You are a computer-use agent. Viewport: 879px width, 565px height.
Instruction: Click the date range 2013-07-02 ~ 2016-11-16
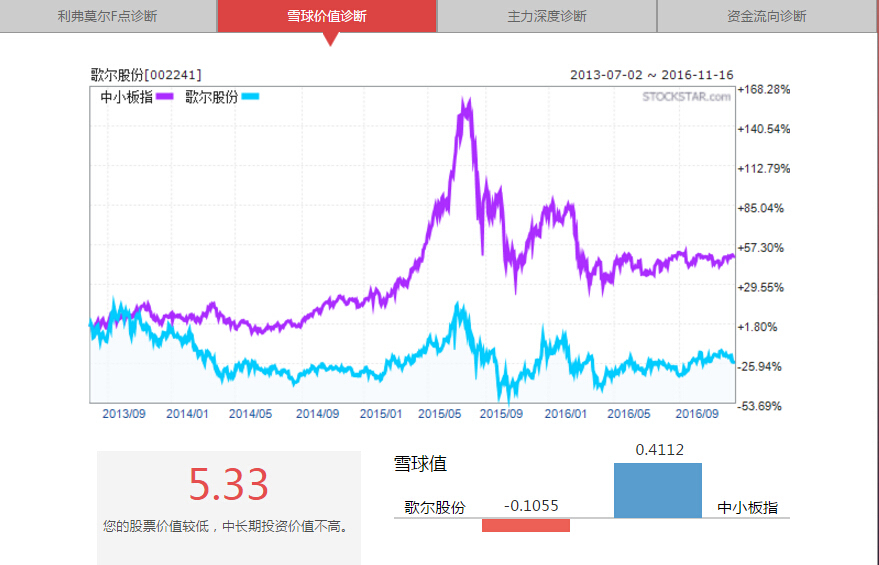pyautogui.click(x=651, y=75)
